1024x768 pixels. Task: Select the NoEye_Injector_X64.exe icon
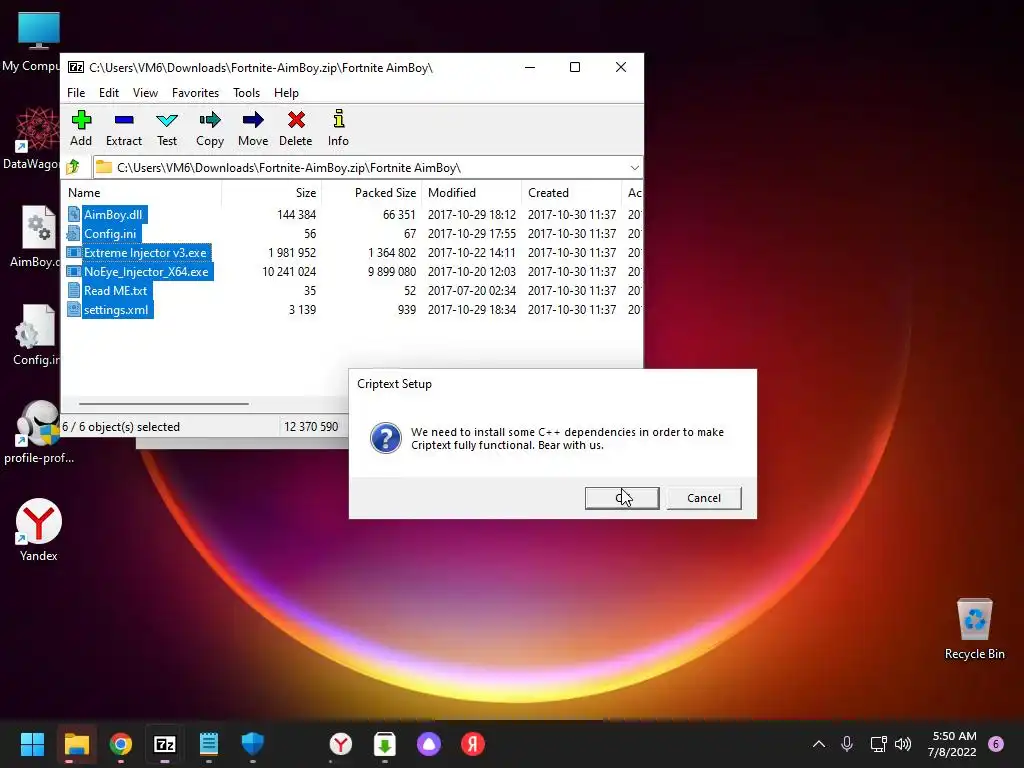74,271
